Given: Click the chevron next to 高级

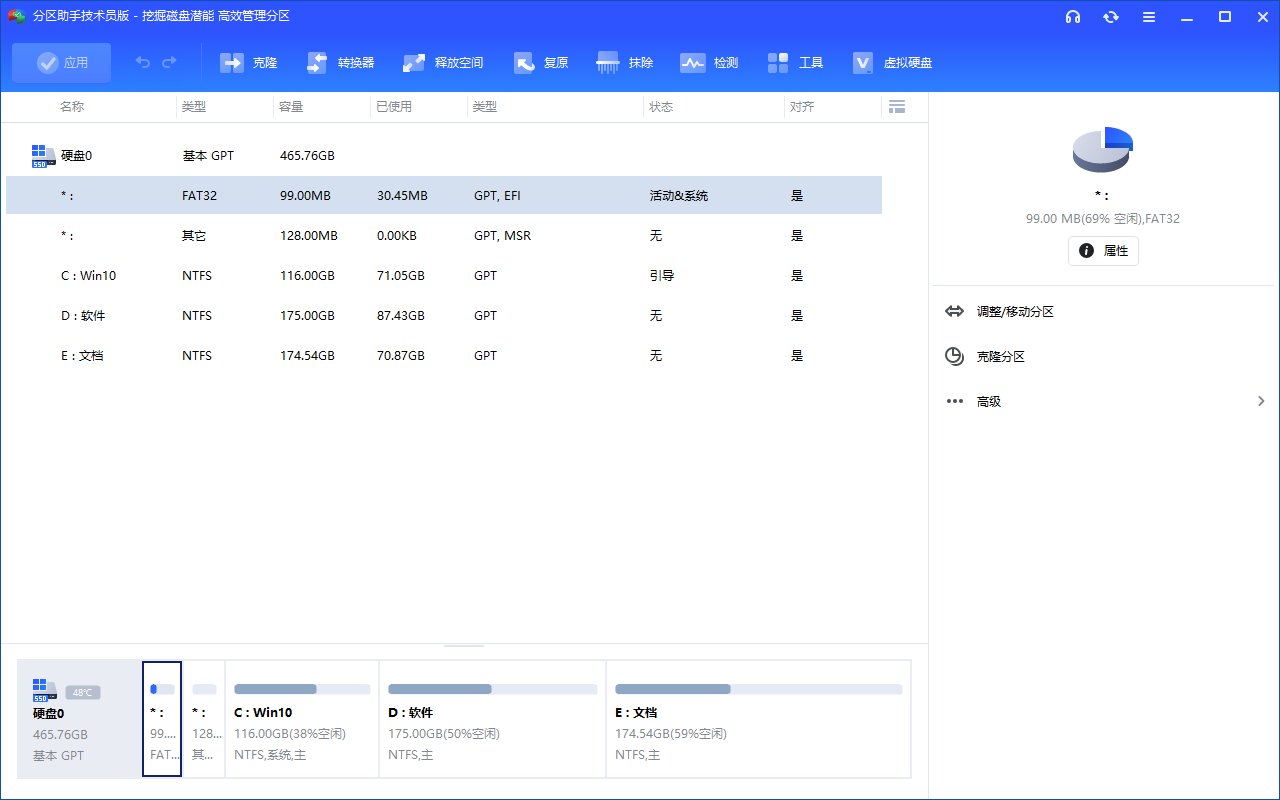Looking at the screenshot, I should coord(1261,402).
